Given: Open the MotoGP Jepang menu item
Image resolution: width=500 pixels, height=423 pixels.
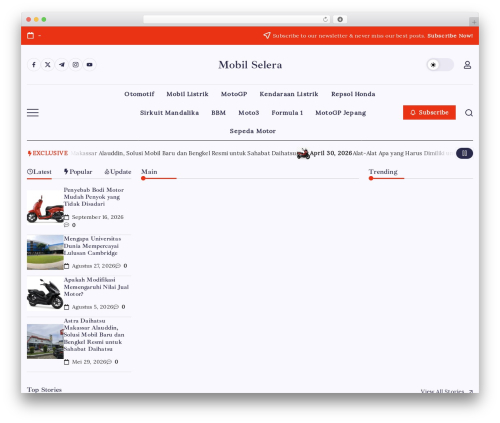Looking at the screenshot, I should pyautogui.click(x=341, y=113).
